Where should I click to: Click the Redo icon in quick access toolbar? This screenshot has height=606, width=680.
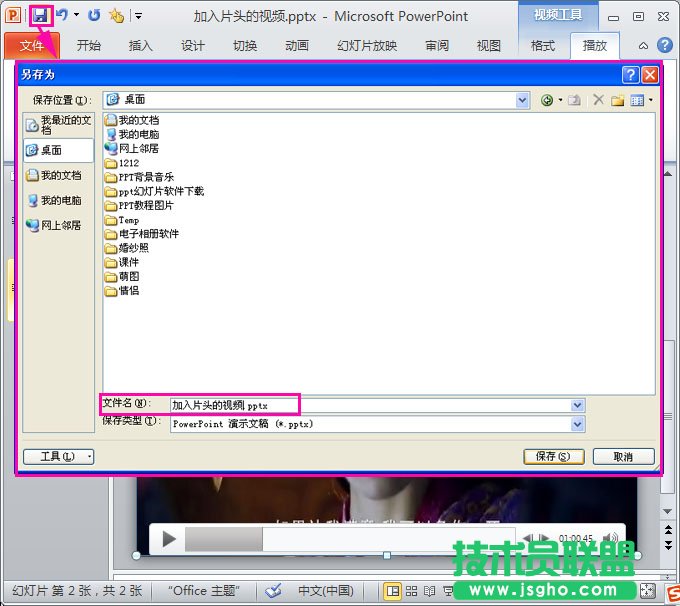pos(94,16)
